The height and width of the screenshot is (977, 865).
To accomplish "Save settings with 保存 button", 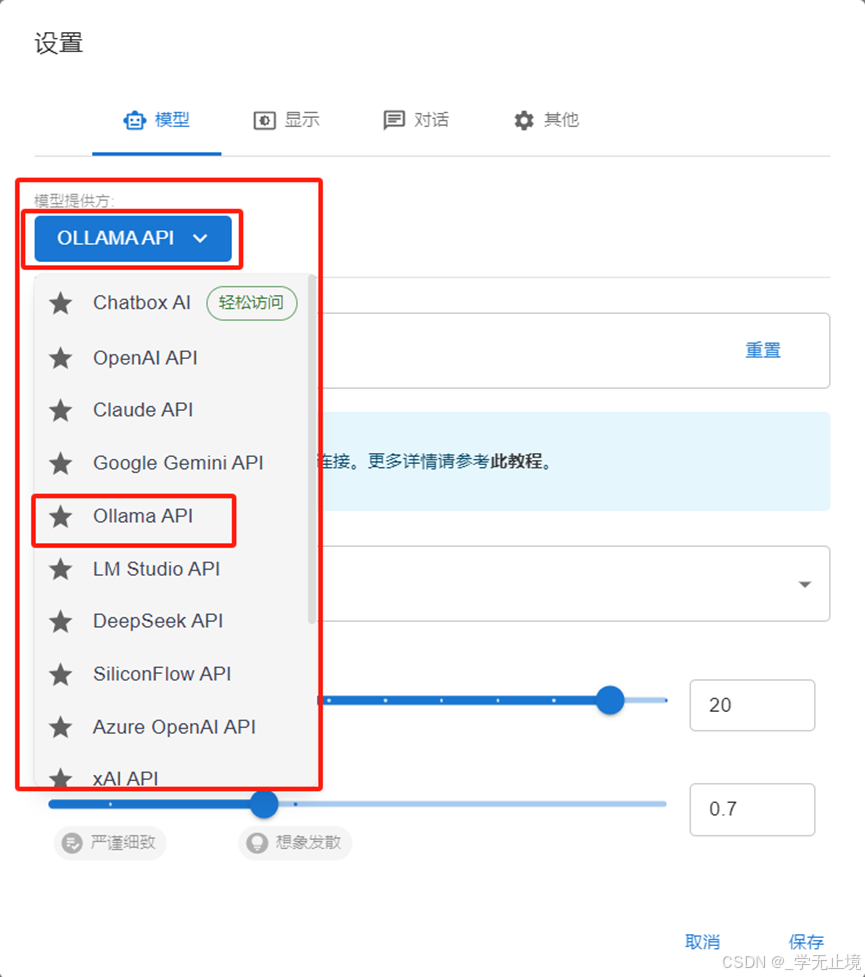I will coord(806,942).
